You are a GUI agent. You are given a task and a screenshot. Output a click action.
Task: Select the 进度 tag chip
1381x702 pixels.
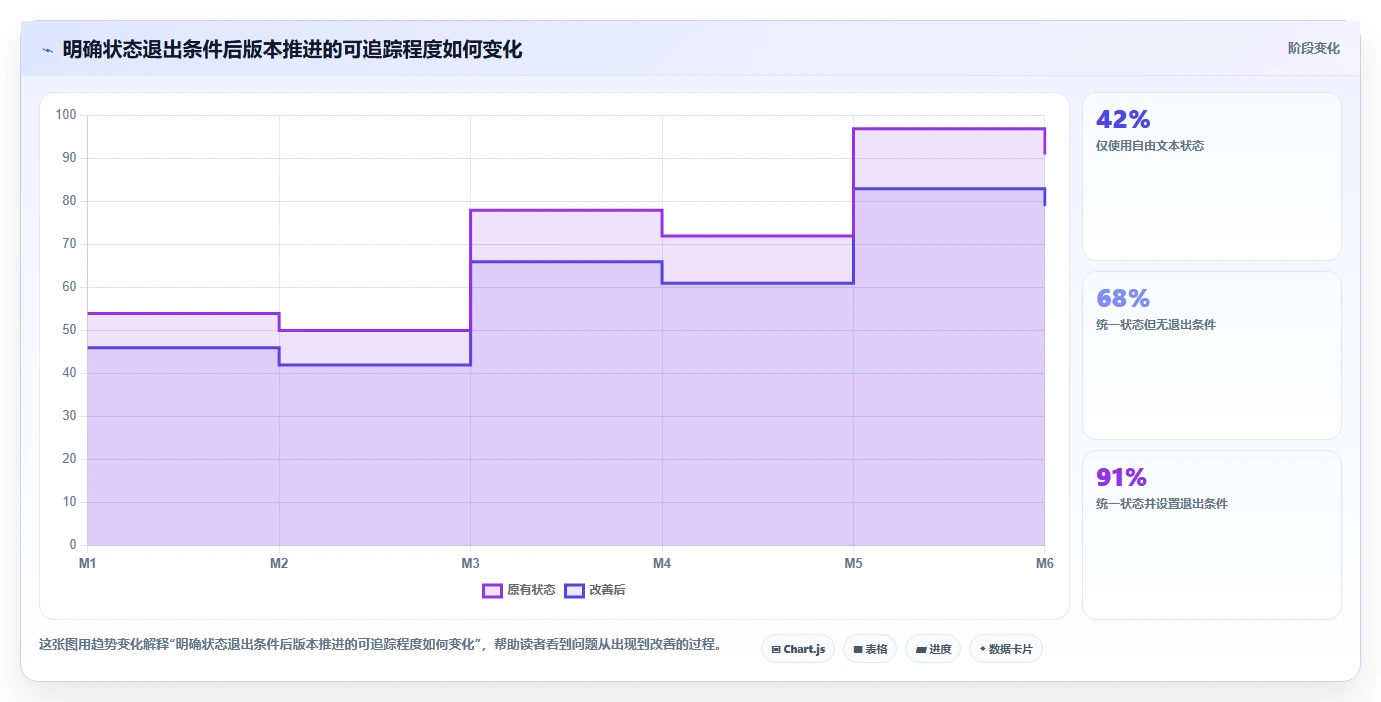pos(933,649)
